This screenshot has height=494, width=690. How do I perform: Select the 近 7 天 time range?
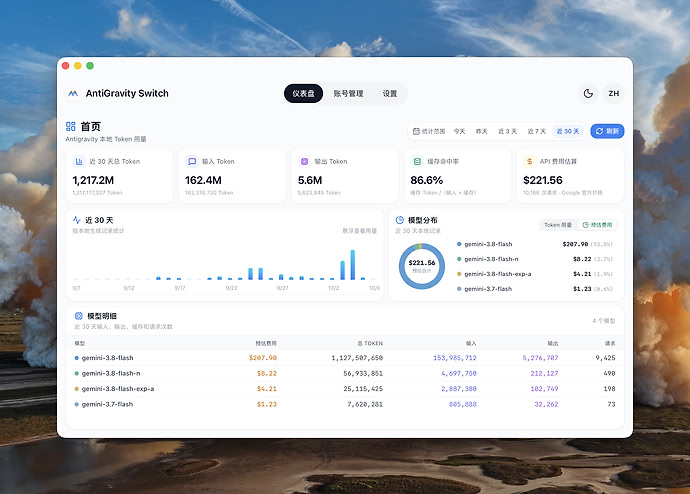[x=536, y=131]
